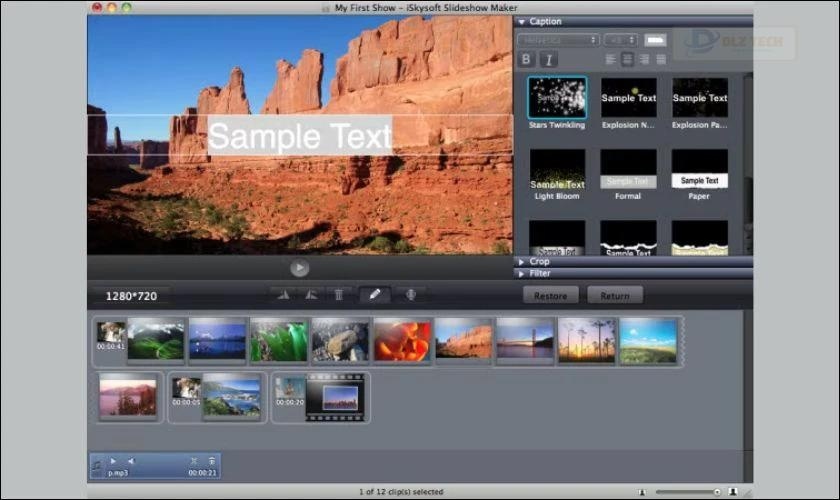The width and height of the screenshot is (840, 500).
Task: Rotate the clip counterclockwise
Action: [x=283, y=295]
